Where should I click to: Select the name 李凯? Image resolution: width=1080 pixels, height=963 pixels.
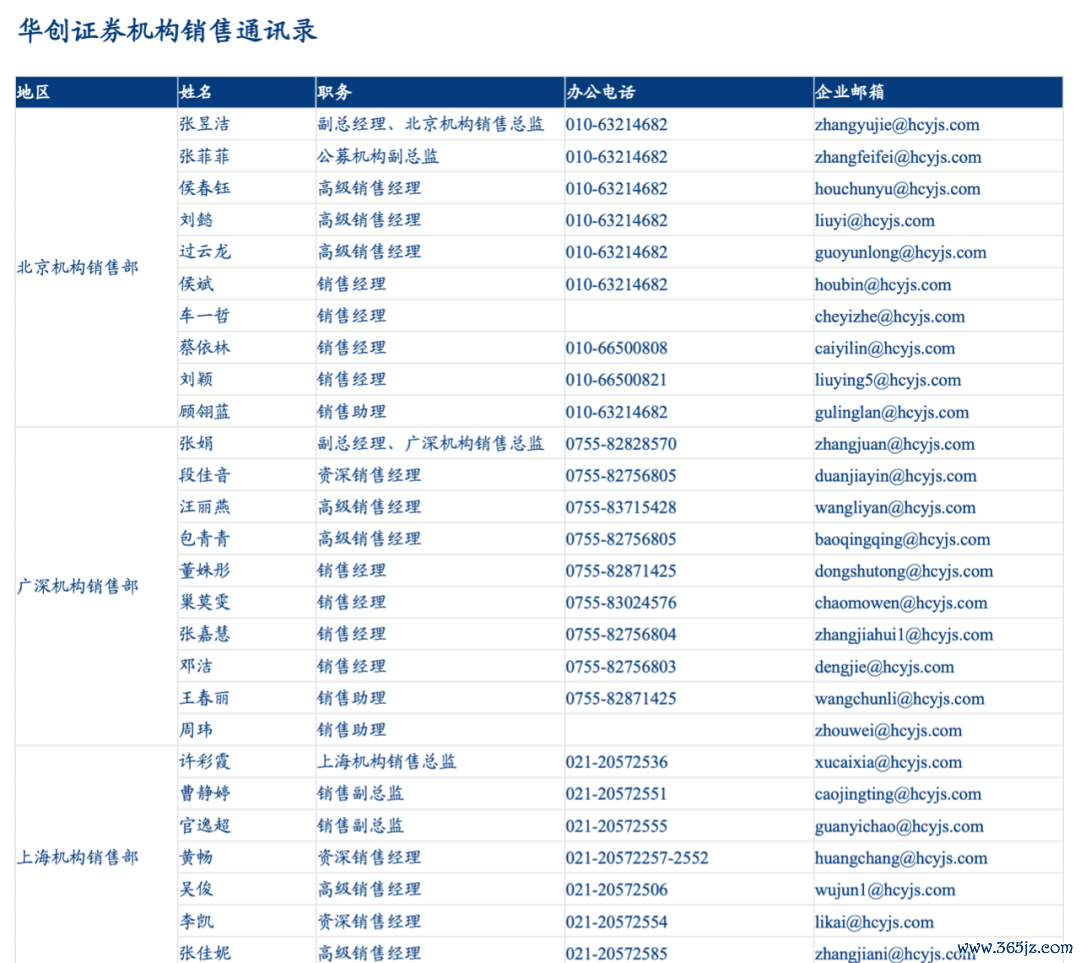click(x=196, y=921)
